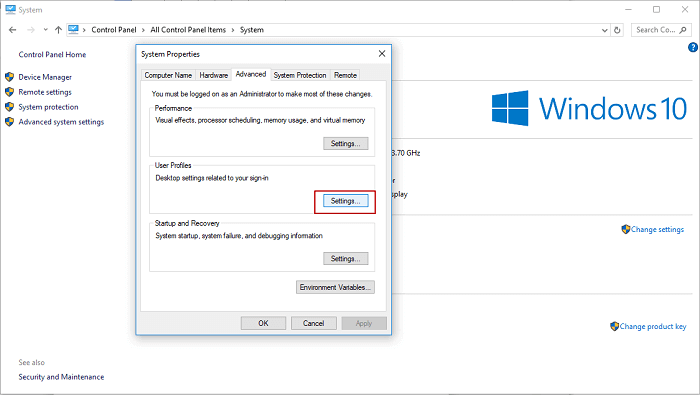Switch to the Computer Name tab
This screenshot has height=395, width=700.
[168, 75]
